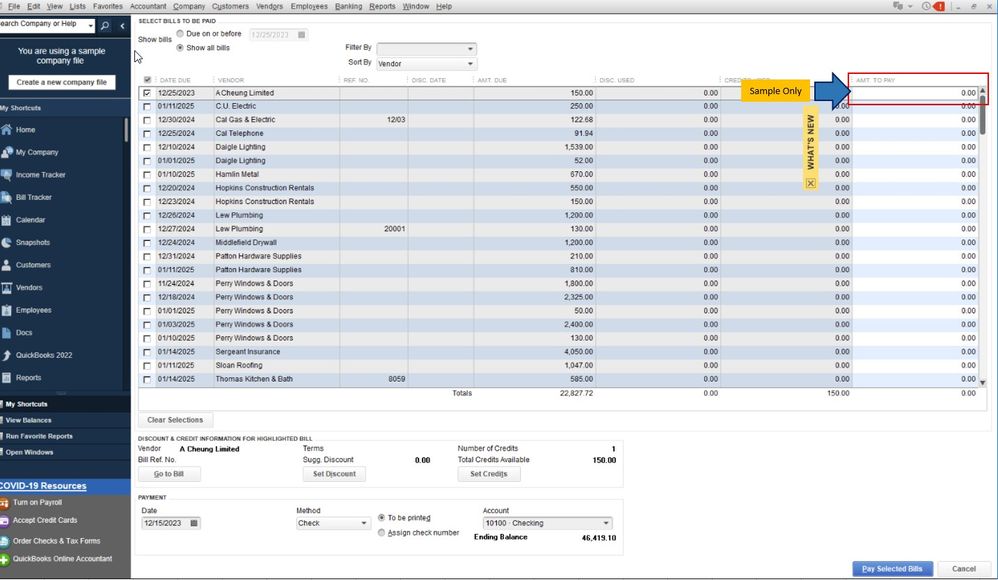
Task: Open Order Checks & Tax Forms icon
Action: [4, 541]
